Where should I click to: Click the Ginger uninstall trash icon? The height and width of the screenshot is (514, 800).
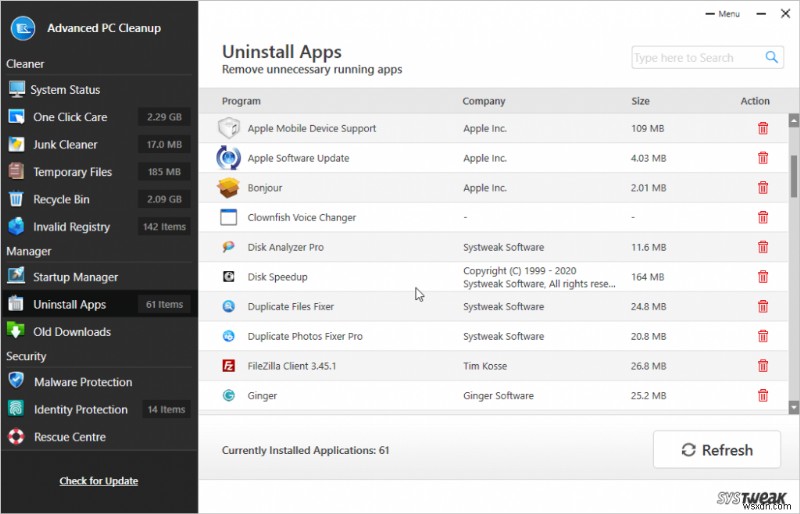pyautogui.click(x=763, y=396)
